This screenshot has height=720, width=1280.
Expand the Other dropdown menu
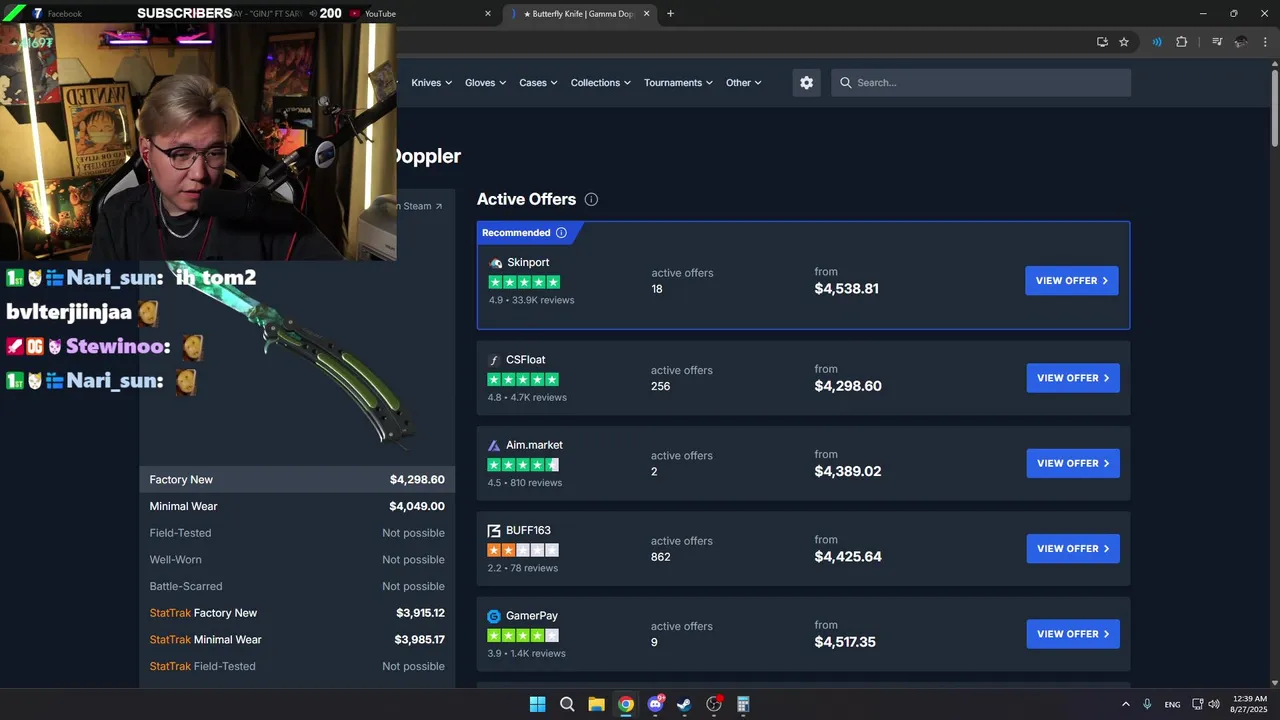(x=744, y=83)
